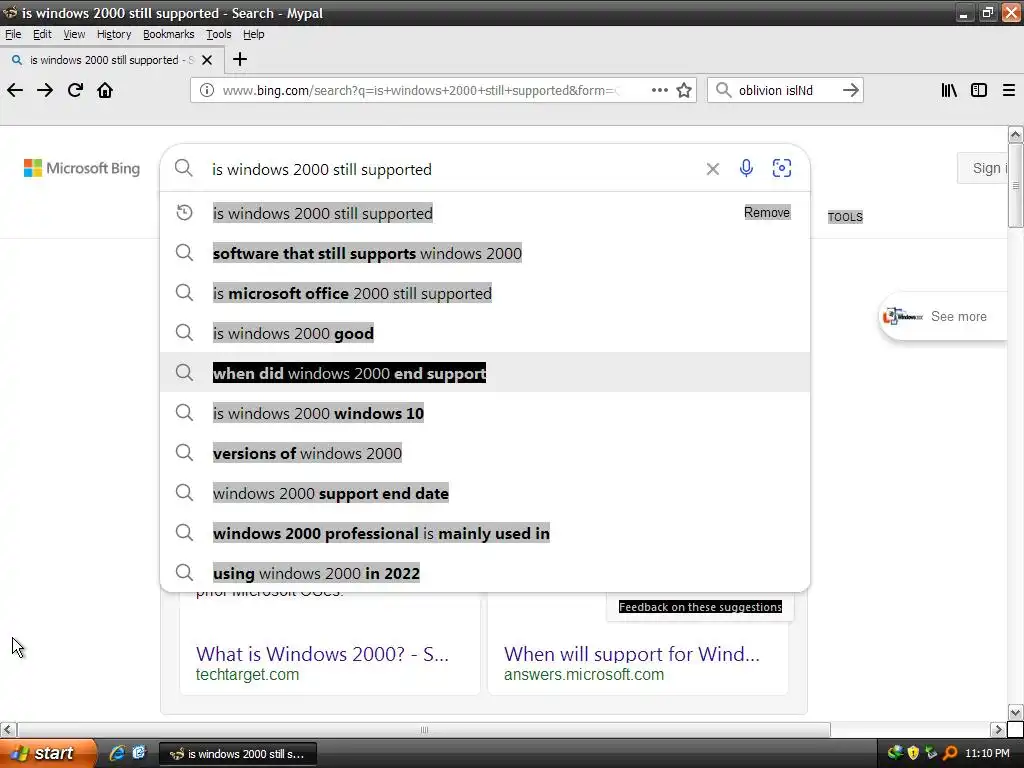Go back with the browser back arrow
This screenshot has height=768, width=1024.
15,90
